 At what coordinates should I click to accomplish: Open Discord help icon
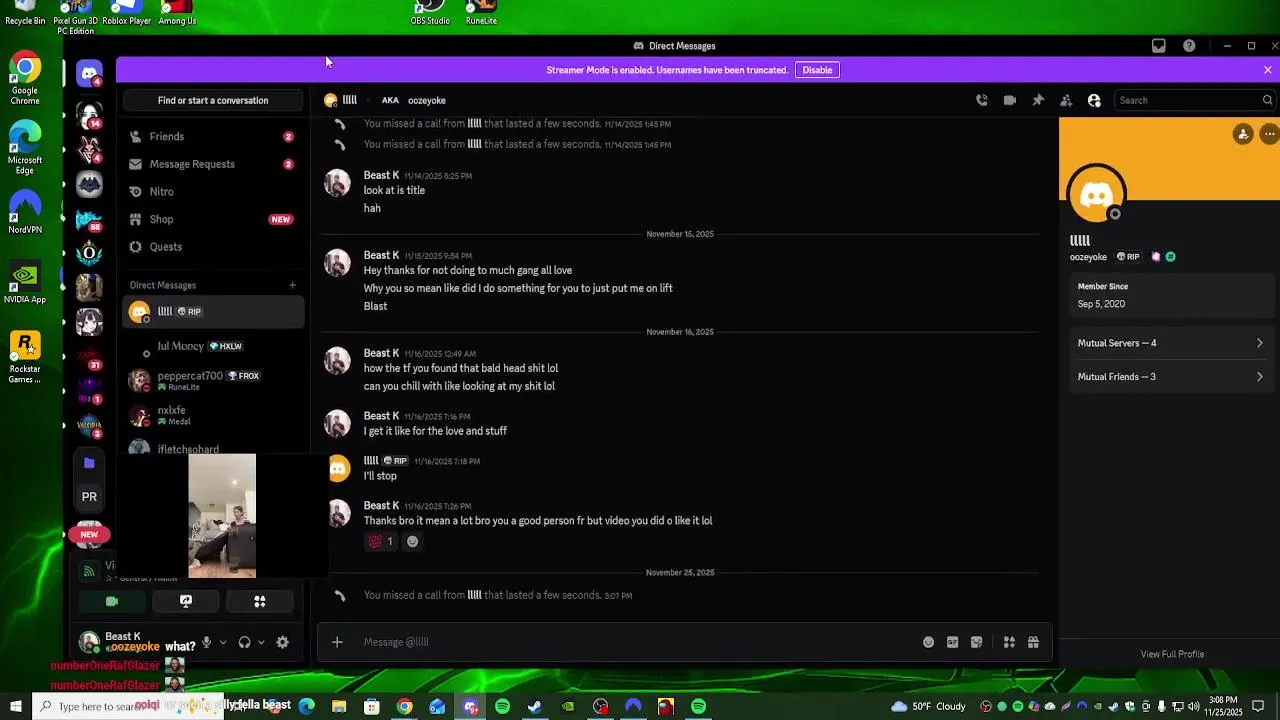coord(1189,46)
